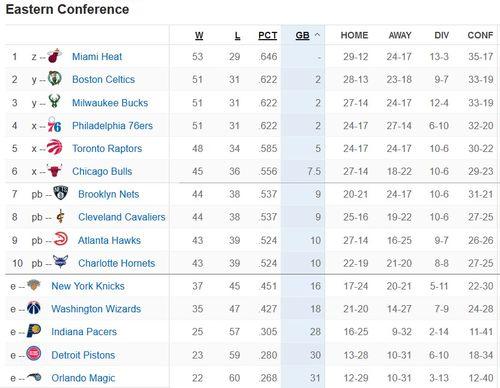Screen dimensions: 500x388
Task: Click the Brooklyn Nets logo icon
Action: tap(60, 193)
